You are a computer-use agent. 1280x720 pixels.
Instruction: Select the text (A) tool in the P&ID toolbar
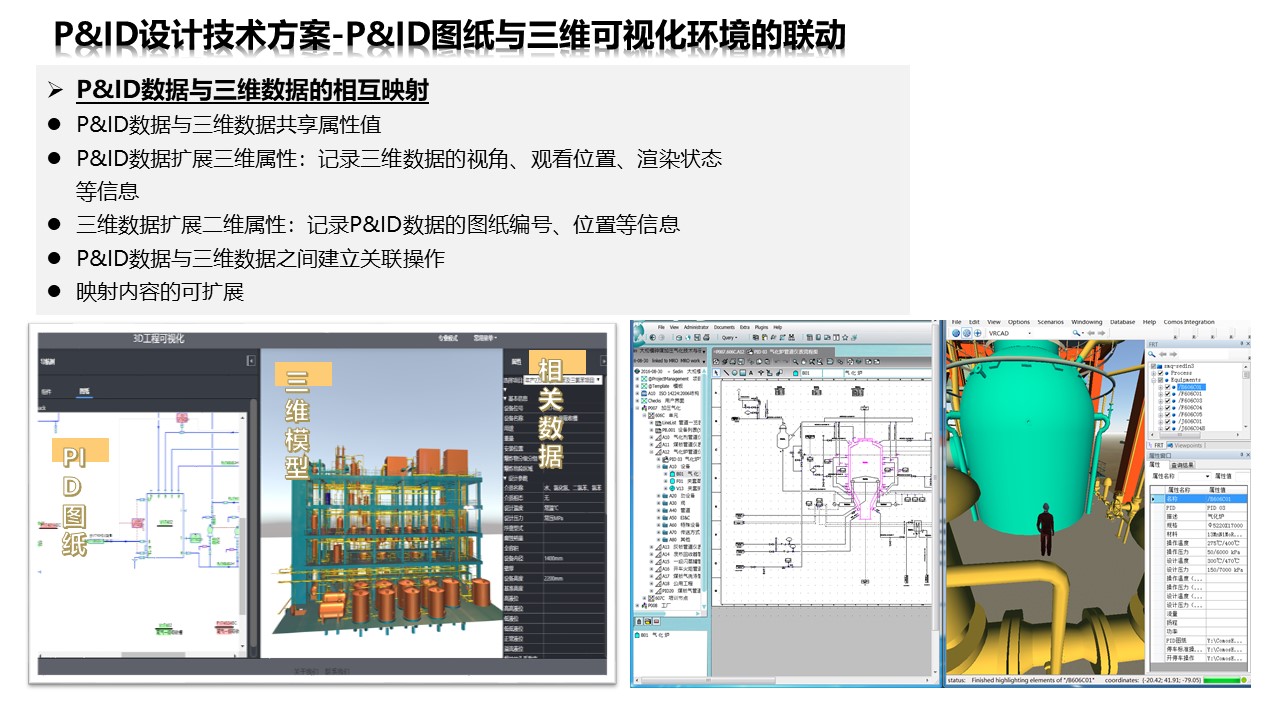(x=750, y=372)
